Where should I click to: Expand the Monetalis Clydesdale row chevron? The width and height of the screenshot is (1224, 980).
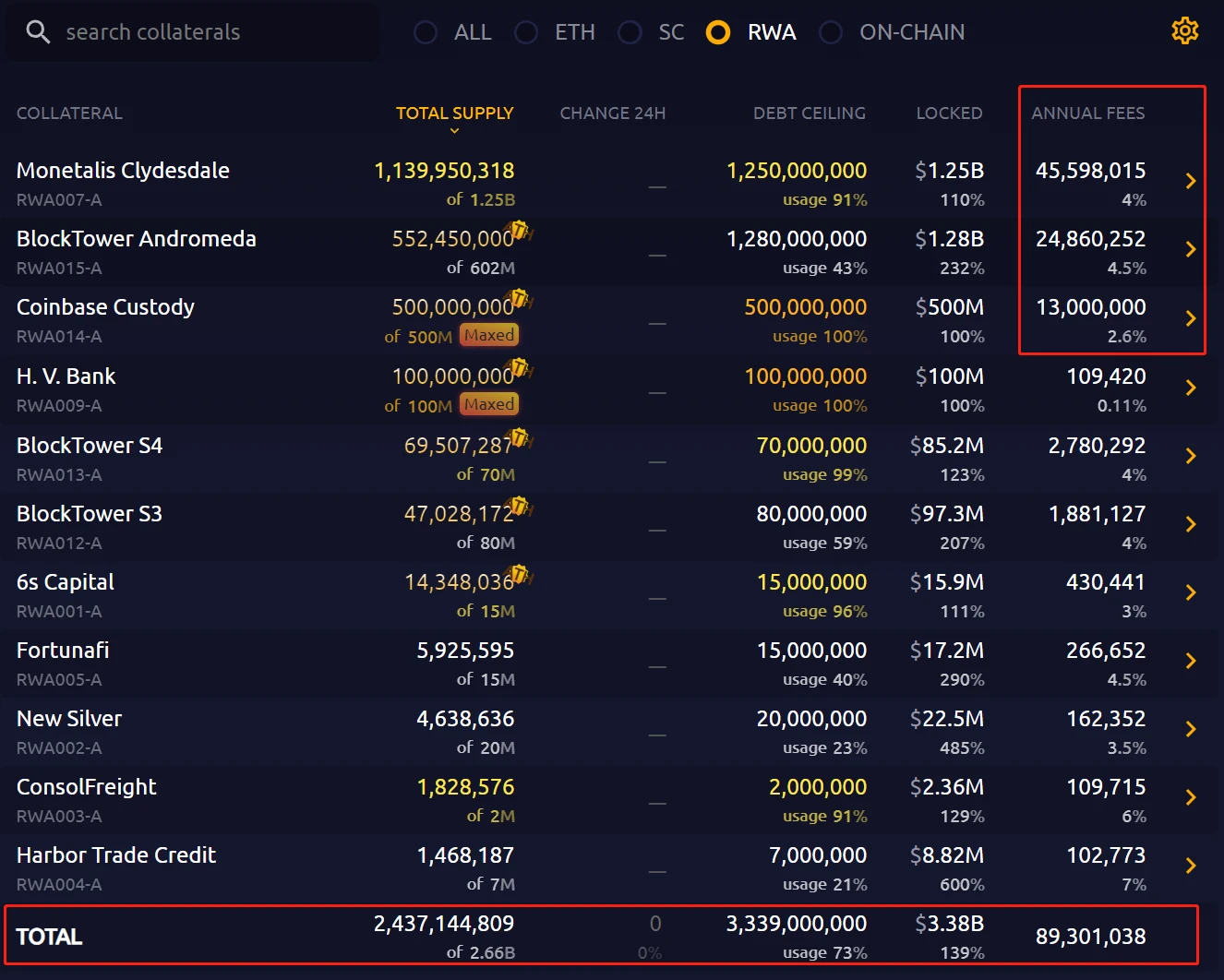[1190, 181]
